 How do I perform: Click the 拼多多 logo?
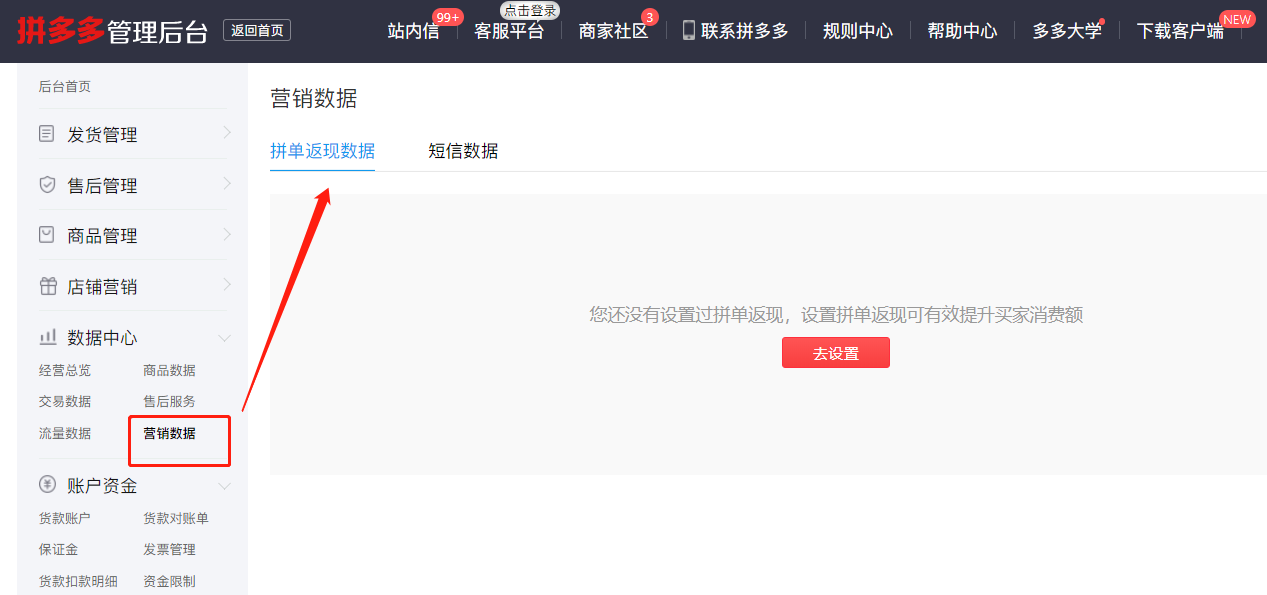(x=59, y=30)
